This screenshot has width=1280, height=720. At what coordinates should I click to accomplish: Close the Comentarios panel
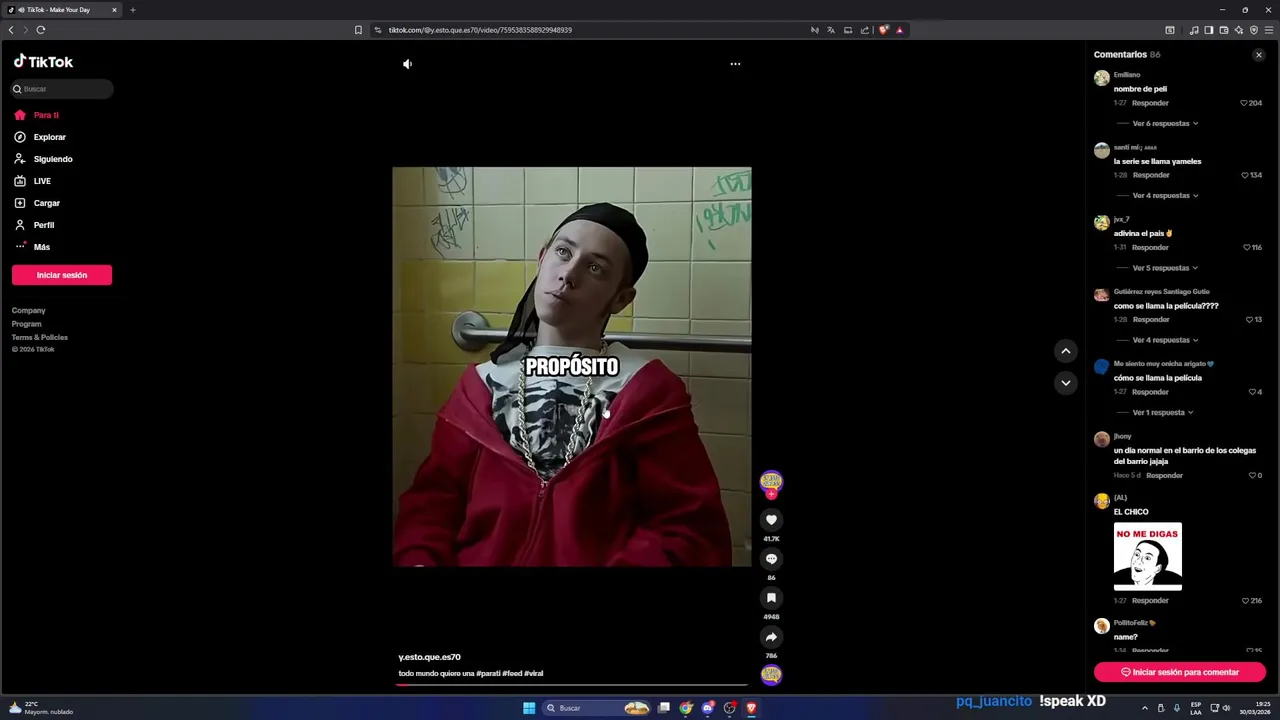click(1259, 55)
